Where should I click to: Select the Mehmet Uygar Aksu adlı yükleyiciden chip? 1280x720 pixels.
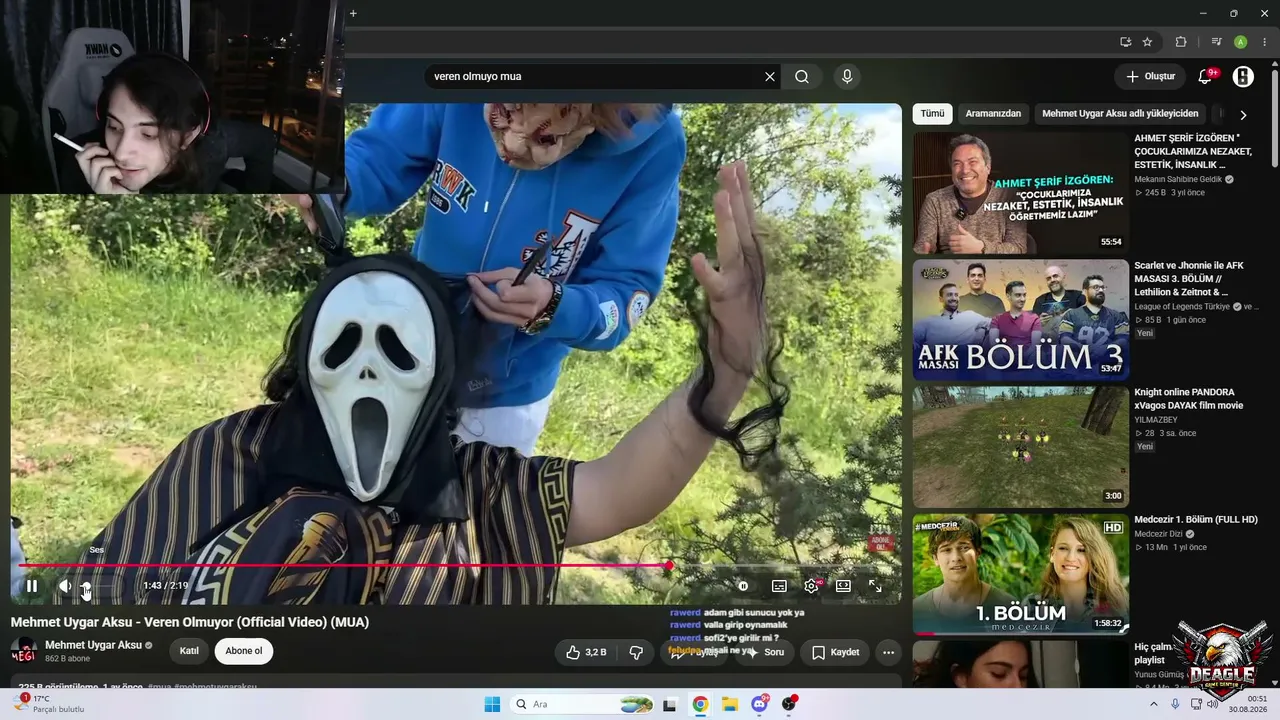pos(1120,114)
